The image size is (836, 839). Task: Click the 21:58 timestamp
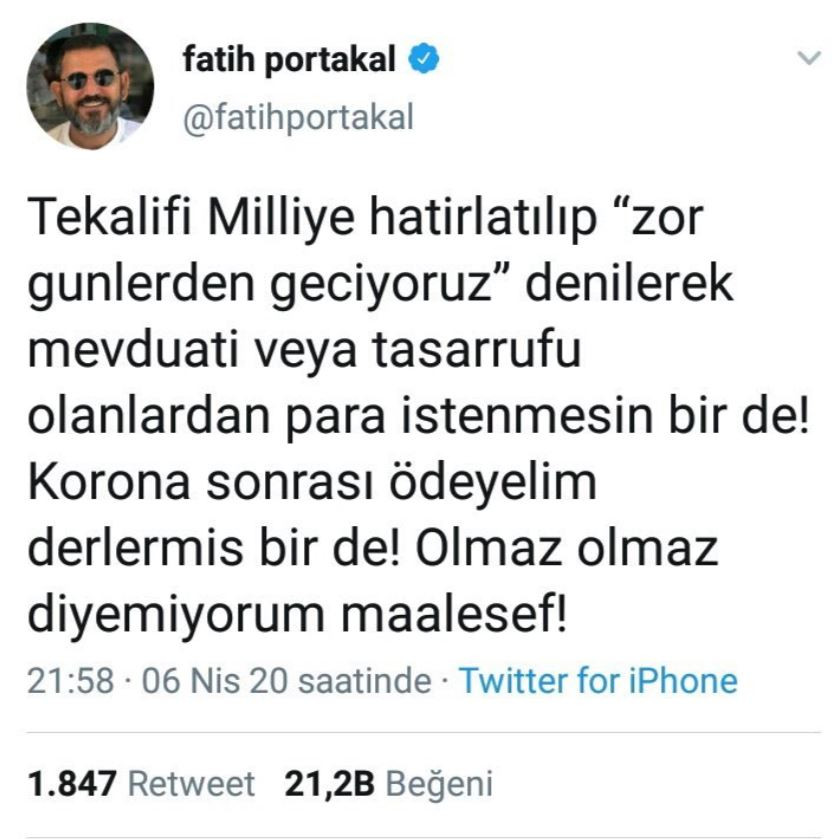pos(71,681)
